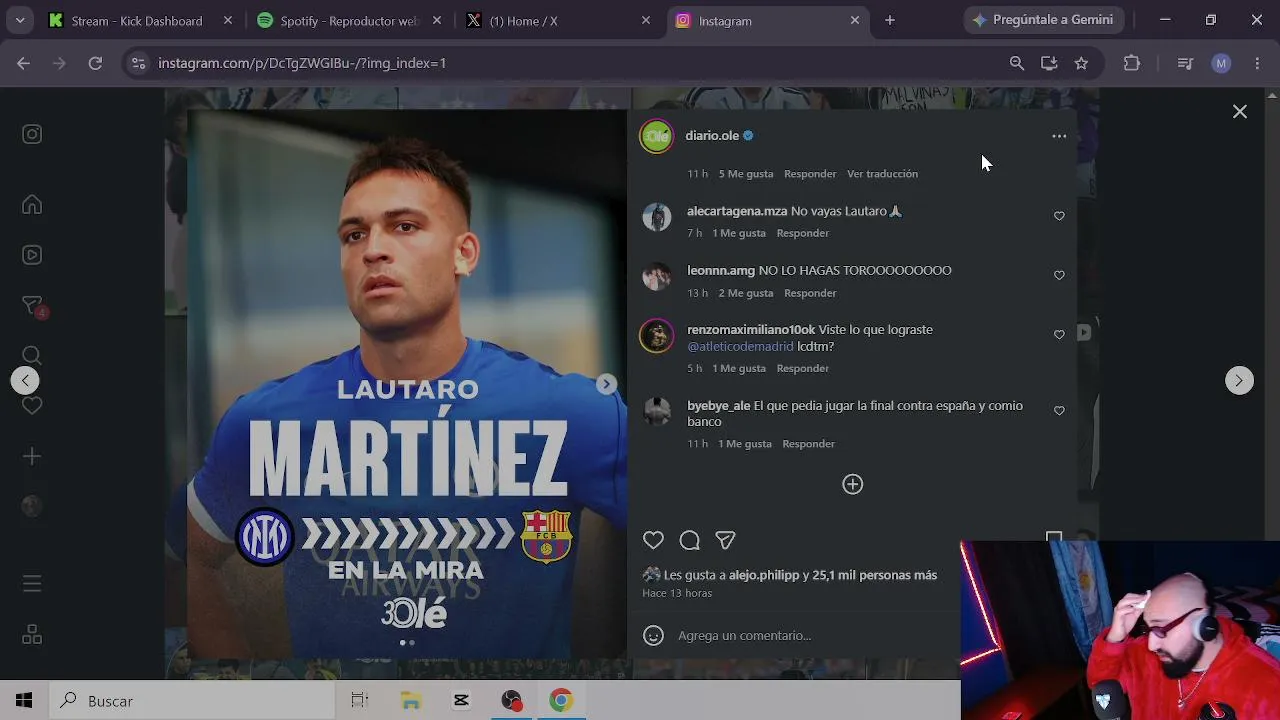Click the Windows Buscar search box

click(190, 701)
